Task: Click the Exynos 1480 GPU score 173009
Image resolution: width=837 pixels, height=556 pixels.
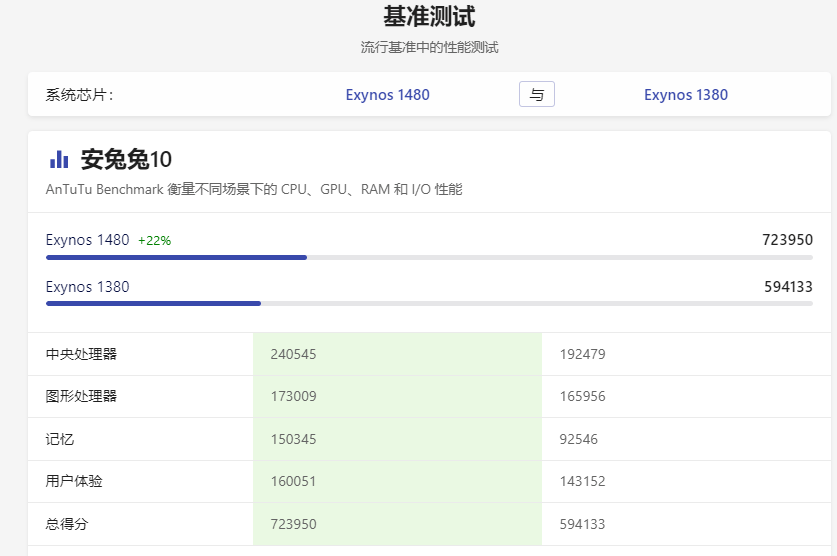Action: 293,396
